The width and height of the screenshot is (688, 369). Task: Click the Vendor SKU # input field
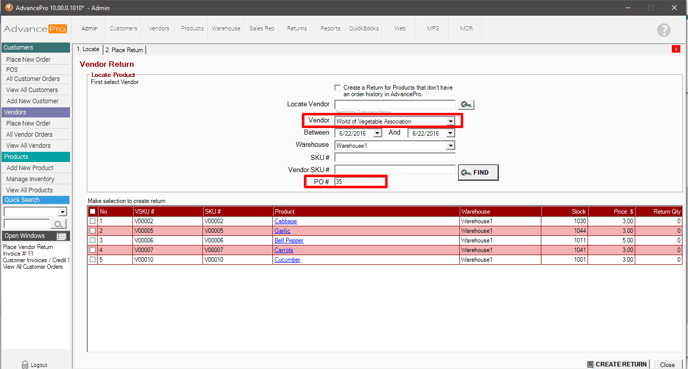(395, 169)
